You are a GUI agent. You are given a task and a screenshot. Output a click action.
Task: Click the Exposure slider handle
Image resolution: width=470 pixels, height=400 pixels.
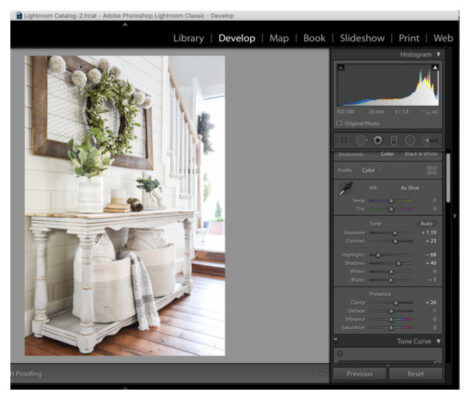395,233
